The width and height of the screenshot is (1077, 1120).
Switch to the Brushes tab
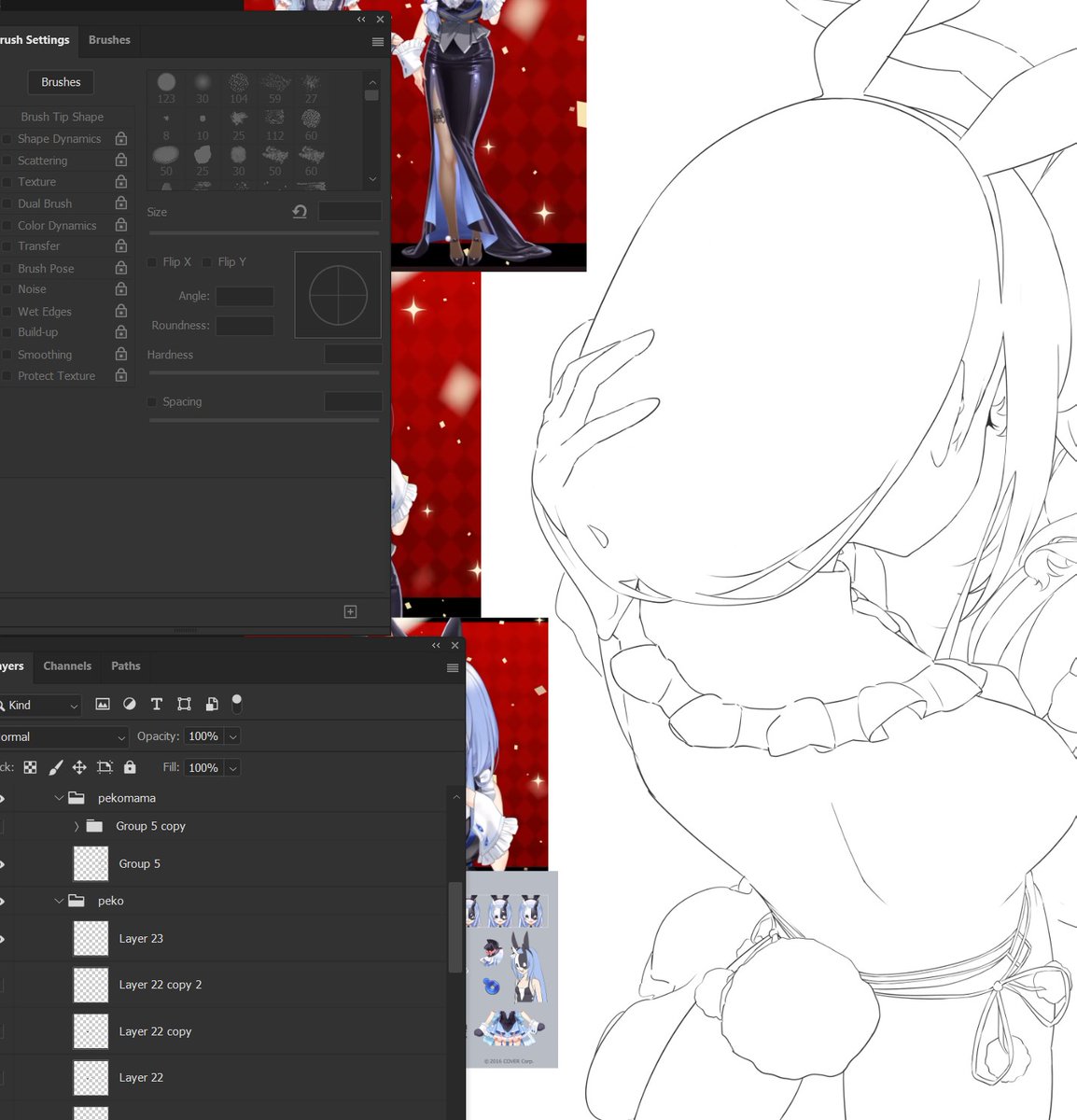109,40
